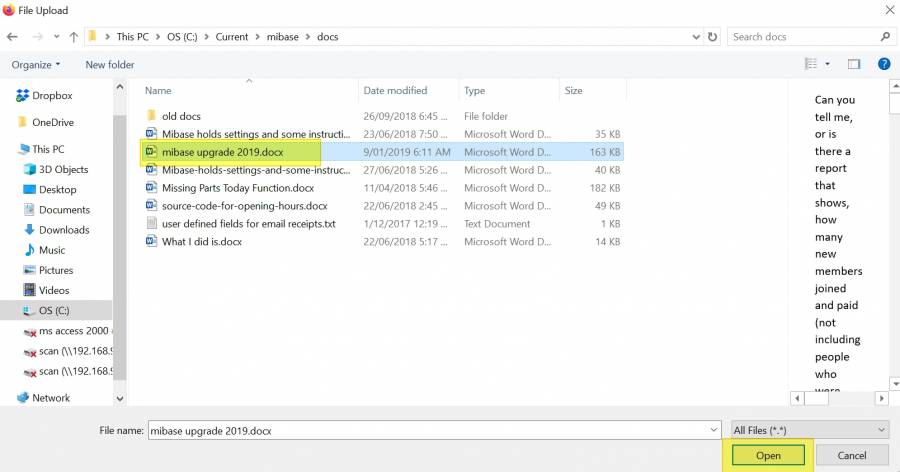Open the All Files type dropdown
900x472 pixels.
[x=810, y=430]
